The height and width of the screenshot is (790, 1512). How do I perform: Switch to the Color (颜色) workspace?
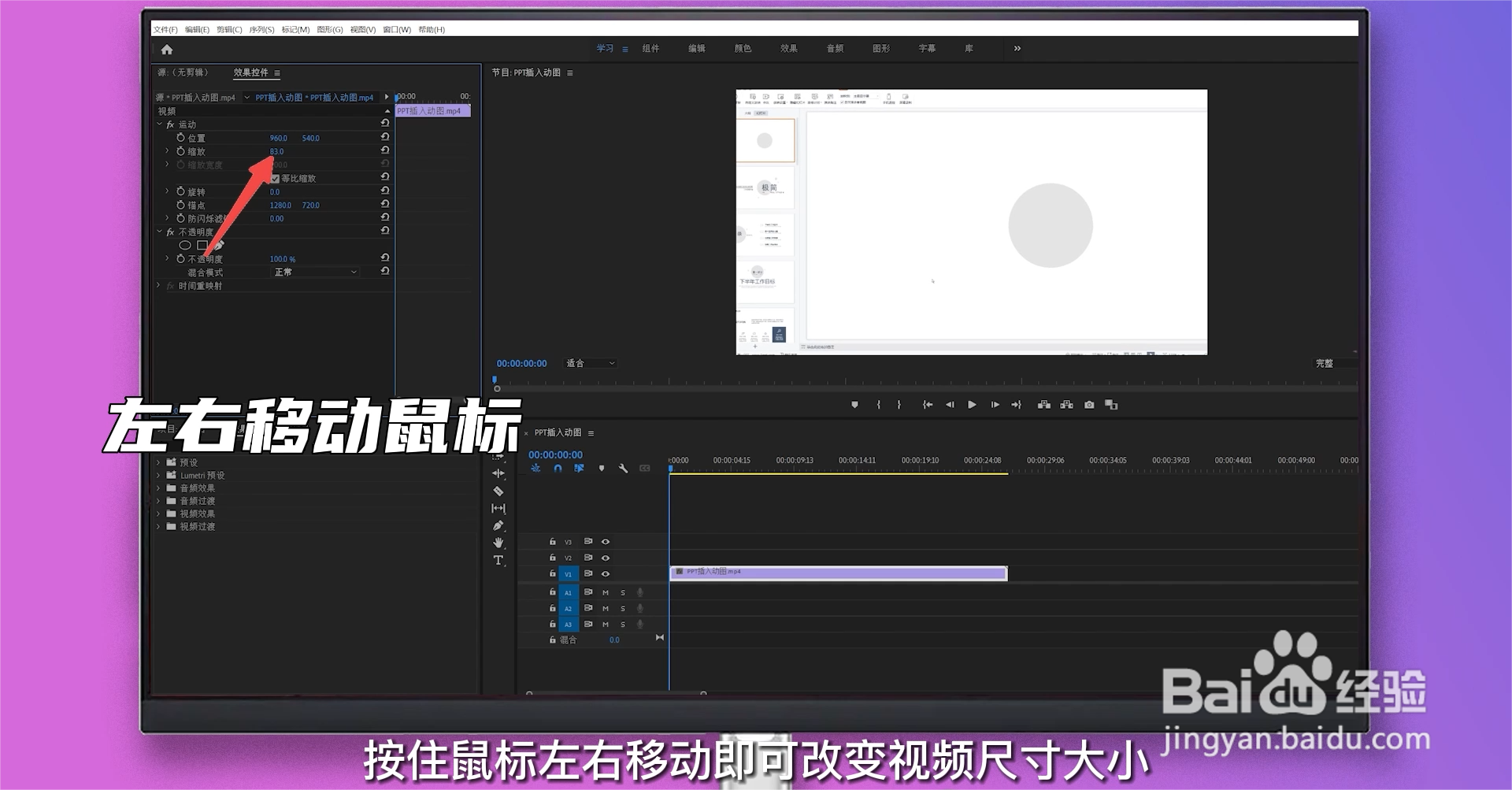(743, 48)
